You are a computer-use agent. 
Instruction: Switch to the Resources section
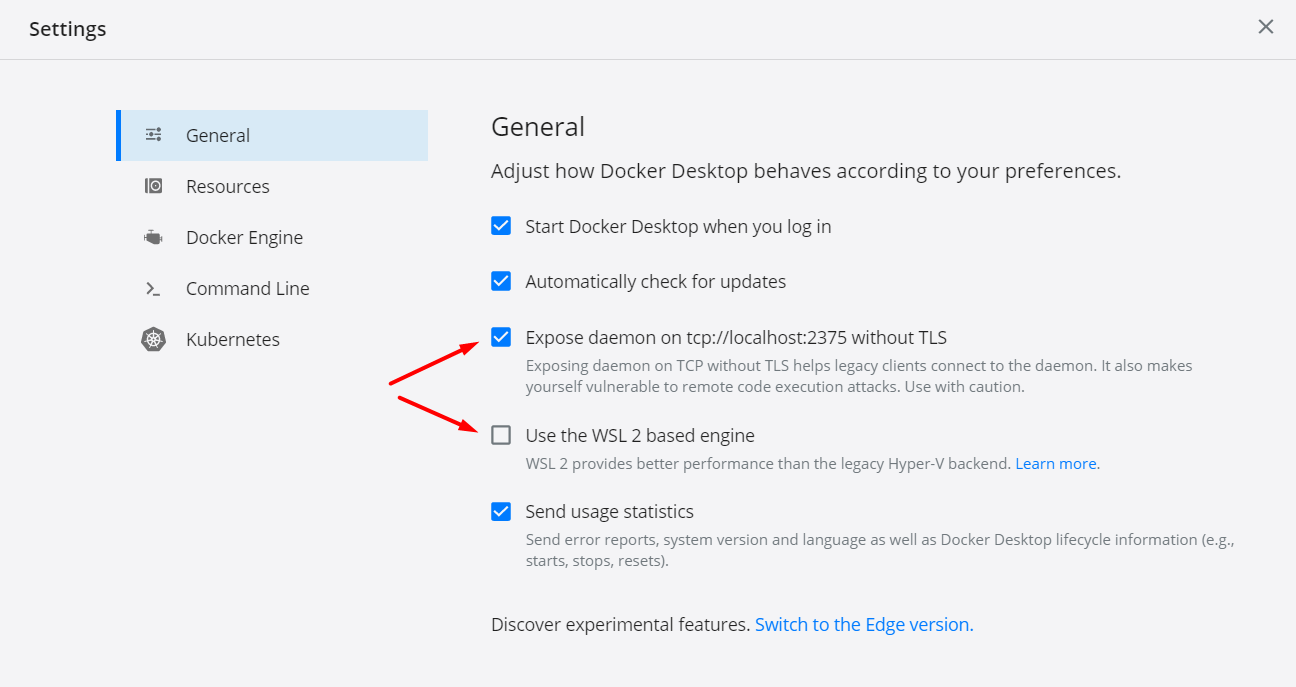point(272,186)
